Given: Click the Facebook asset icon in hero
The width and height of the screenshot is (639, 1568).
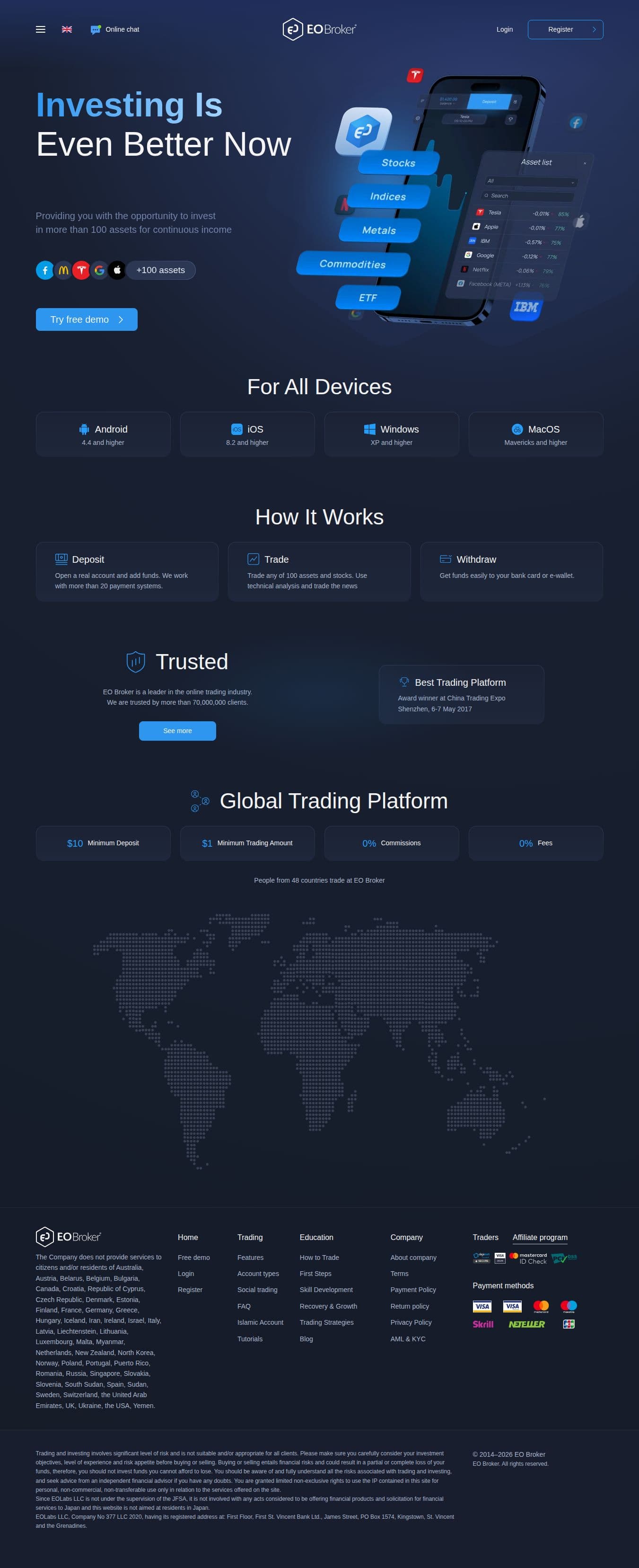Looking at the screenshot, I should pos(45,270).
